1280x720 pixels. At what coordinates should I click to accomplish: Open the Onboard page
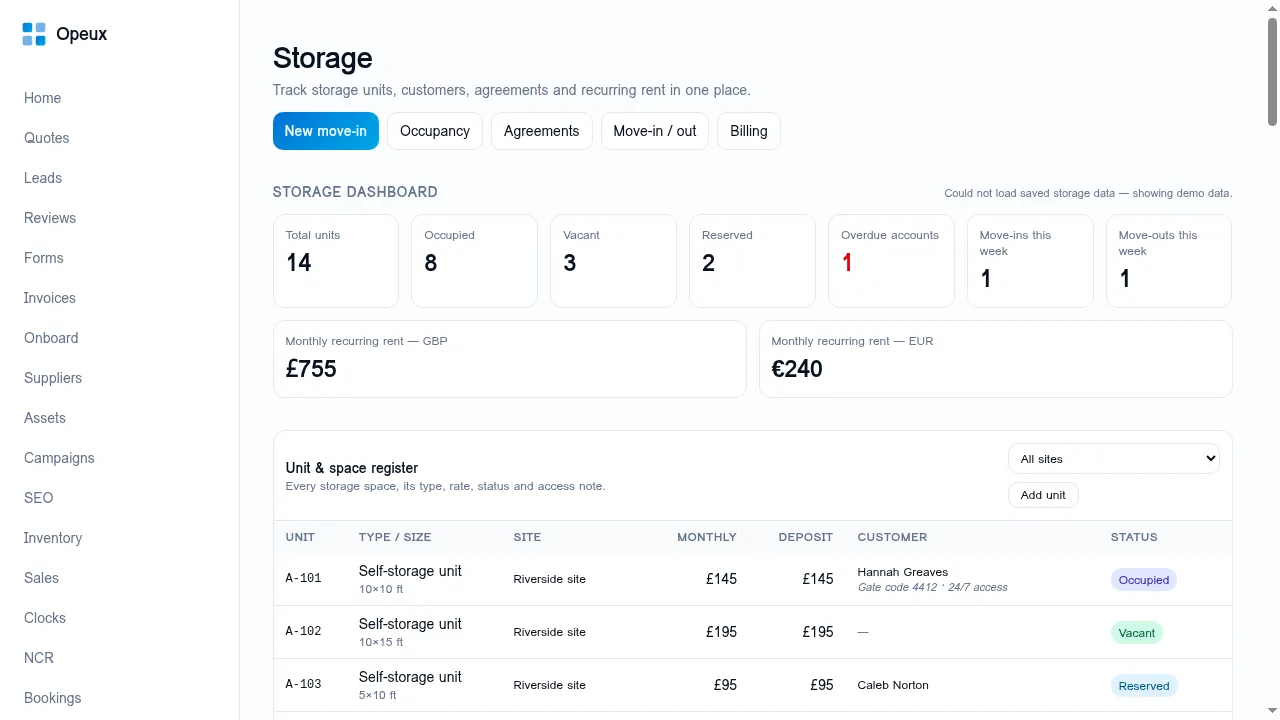point(51,338)
